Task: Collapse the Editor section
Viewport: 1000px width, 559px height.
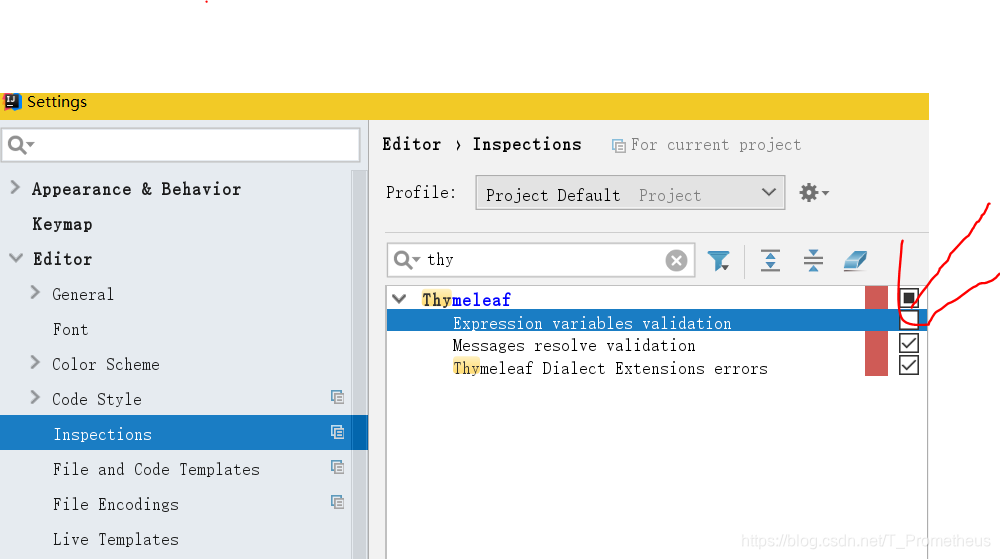Action: pyautogui.click(x=16, y=258)
